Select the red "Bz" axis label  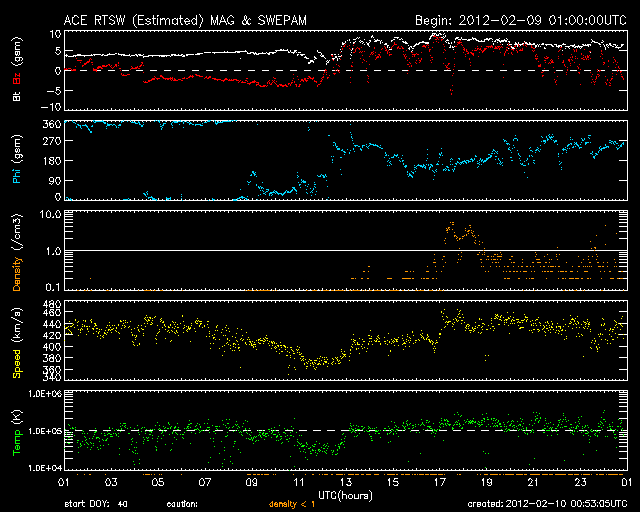point(17,78)
